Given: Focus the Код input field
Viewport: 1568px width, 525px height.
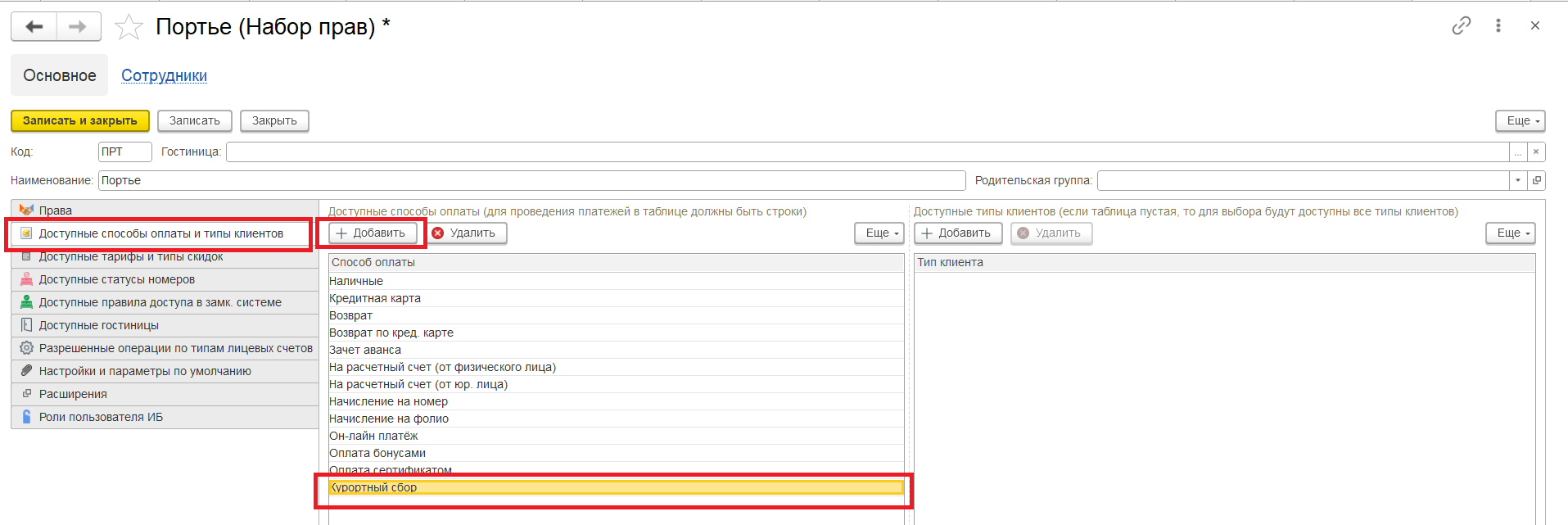Looking at the screenshot, I should click(x=125, y=152).
